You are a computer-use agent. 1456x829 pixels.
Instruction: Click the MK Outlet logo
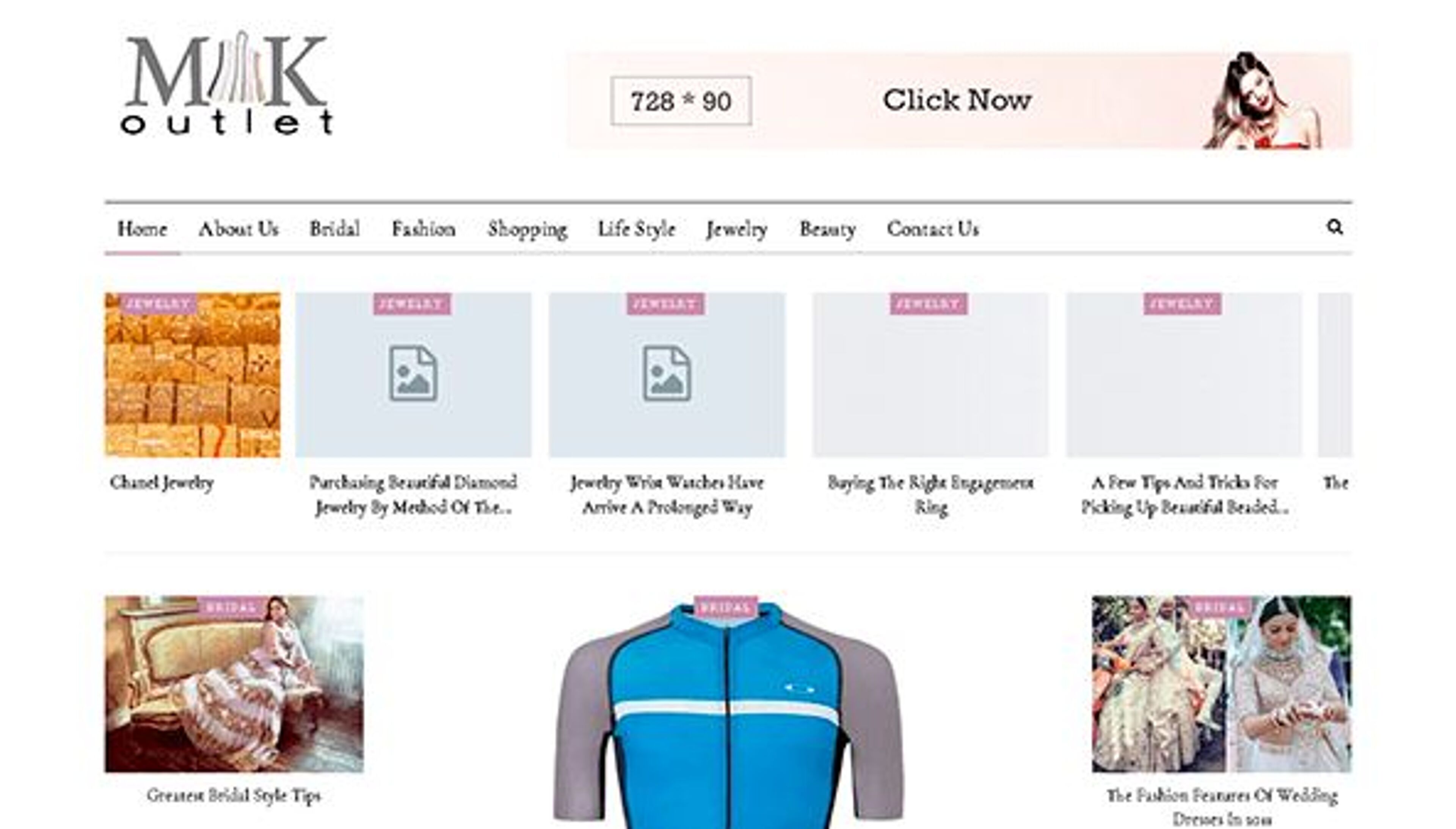[226, 84]
